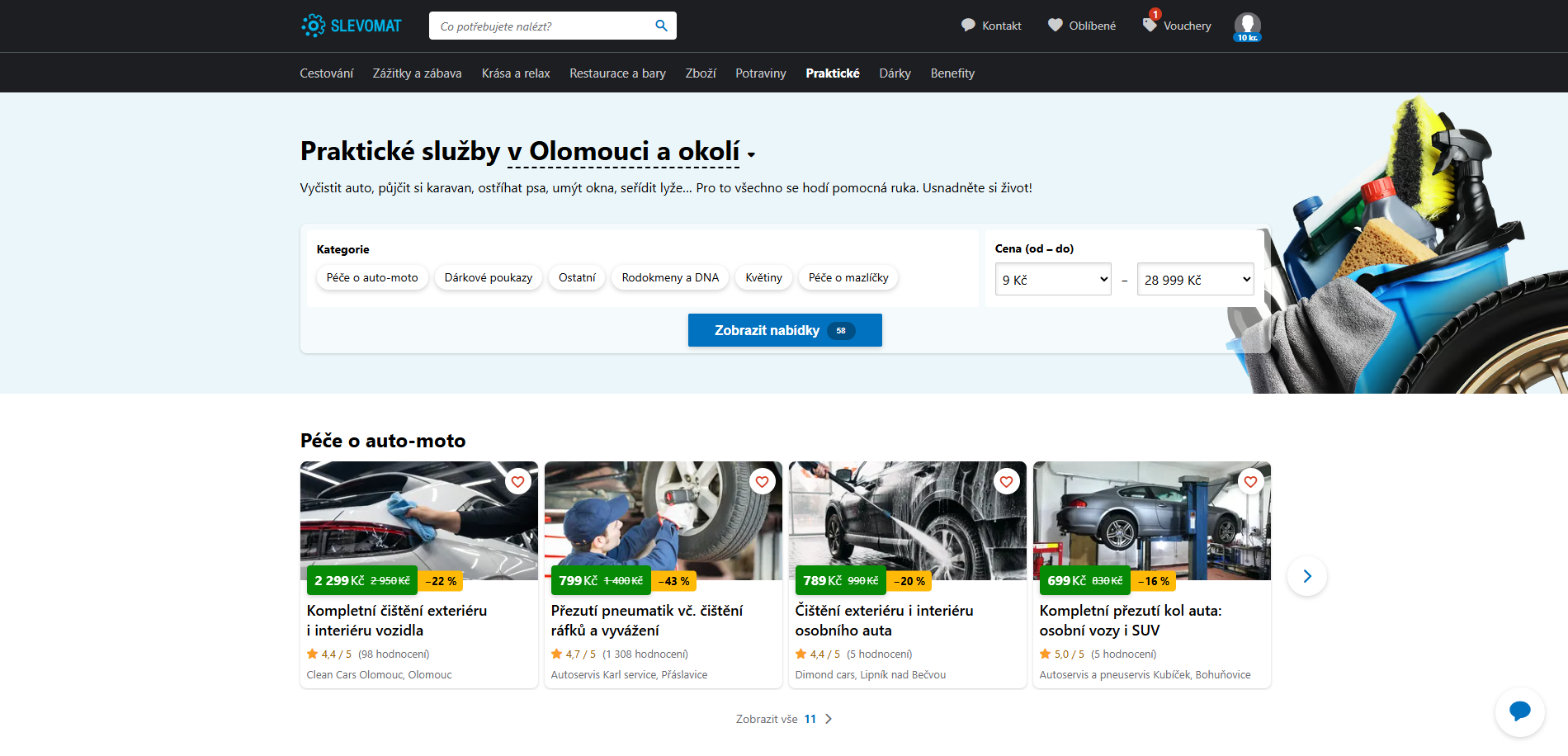This screenshot has width=1568, height=756.
Task: Click Zobrazit nabídky button
Action: [785, 330]
